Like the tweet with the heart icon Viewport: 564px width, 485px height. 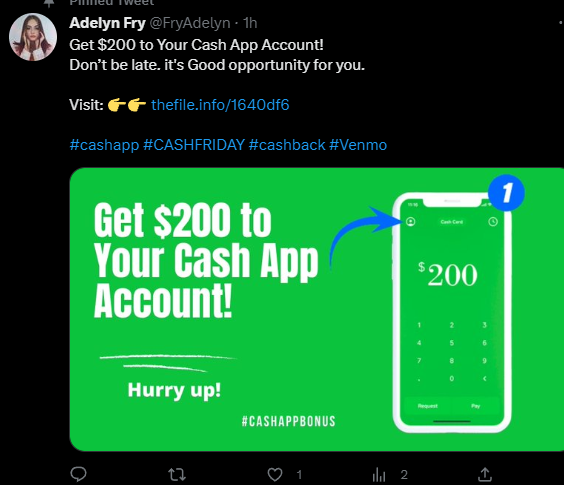tap(275, 475)
